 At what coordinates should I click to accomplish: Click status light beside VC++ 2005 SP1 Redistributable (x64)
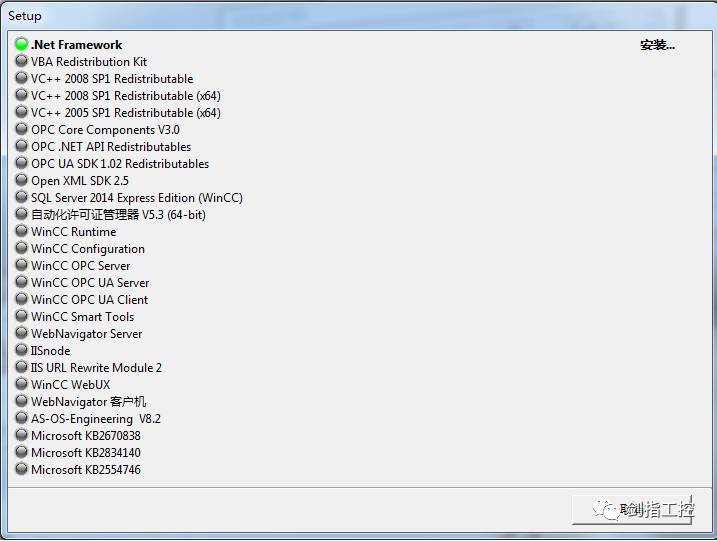[x=21, y=112]
